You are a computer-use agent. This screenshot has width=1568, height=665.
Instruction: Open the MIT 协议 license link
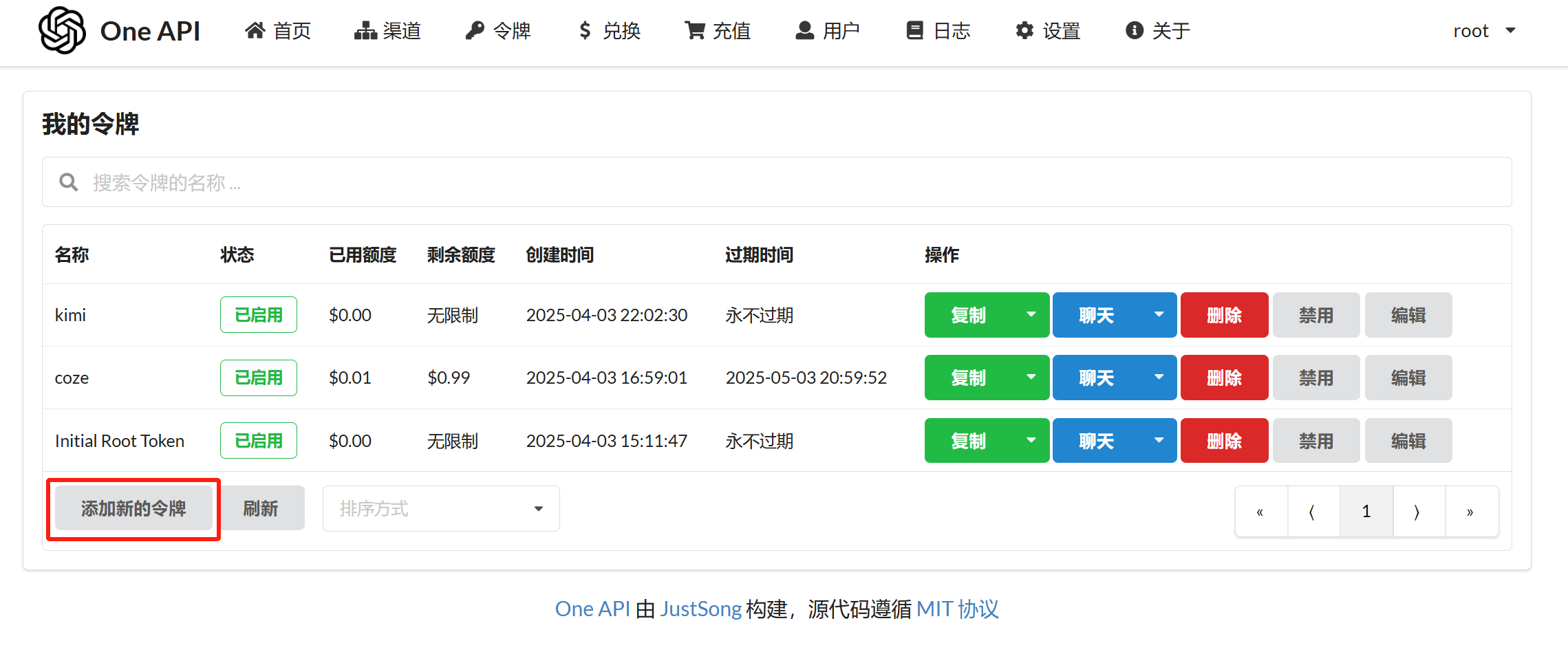point(958,609)
